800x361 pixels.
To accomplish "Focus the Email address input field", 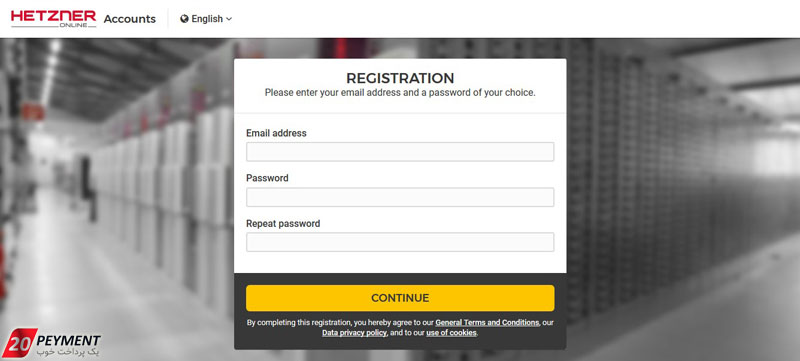I will coord(400,152).
